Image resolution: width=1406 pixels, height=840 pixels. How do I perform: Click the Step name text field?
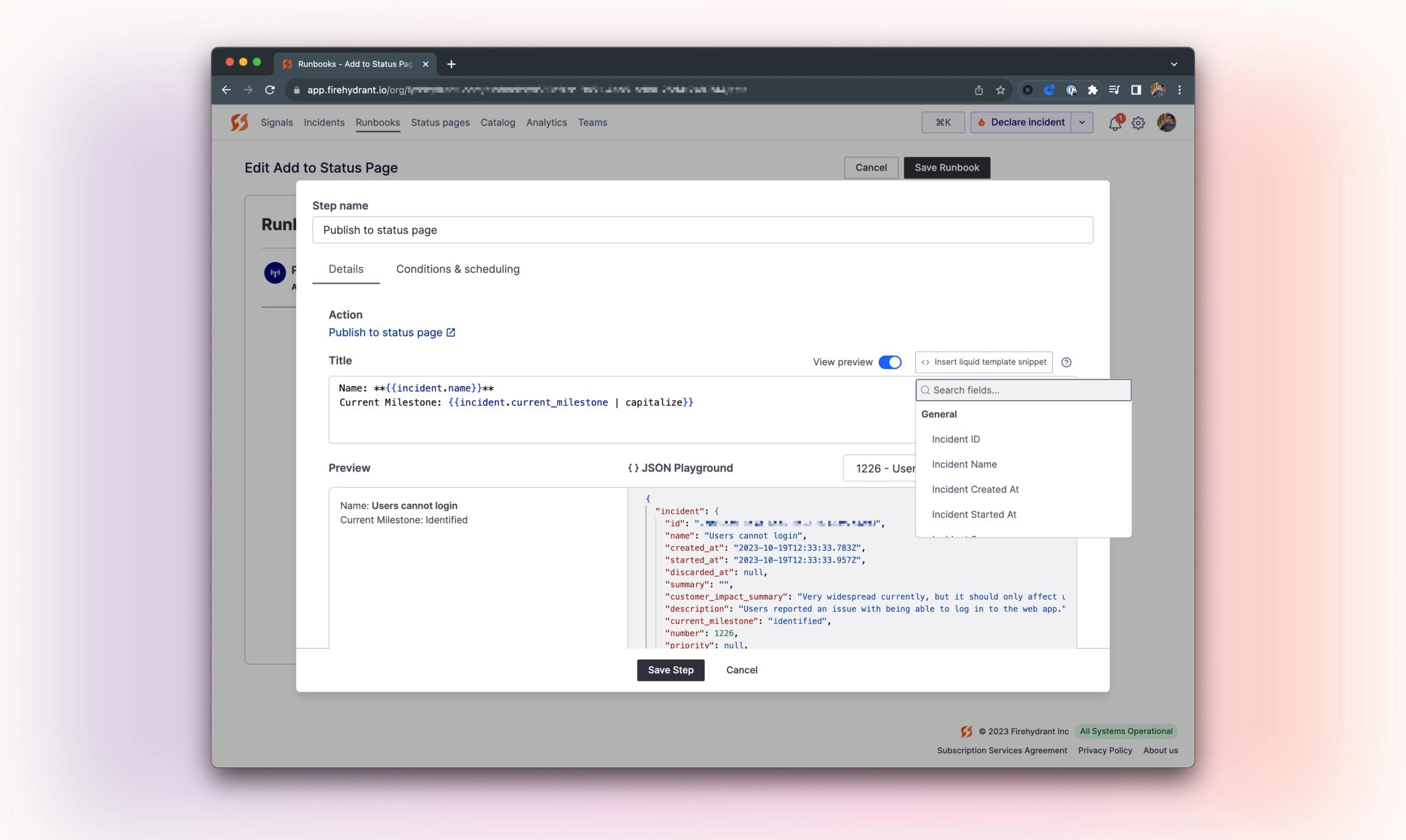click(702, 230)
